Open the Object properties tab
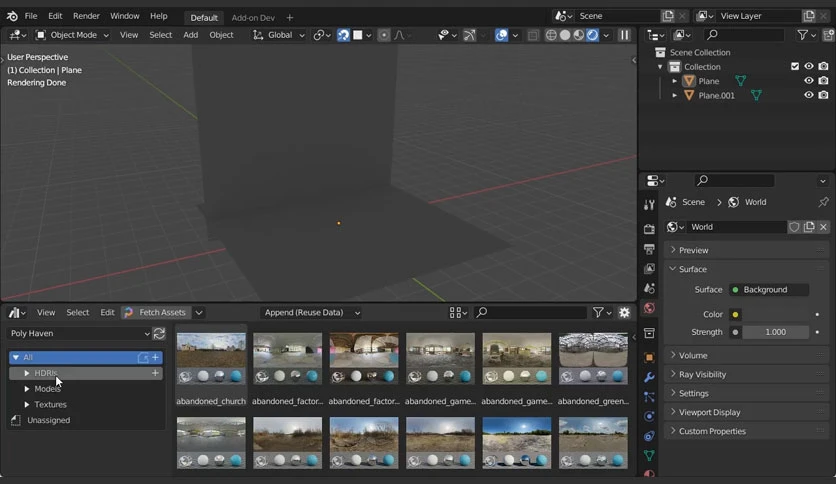The width and height of the screenshot is (836, 484). [x=649, y=357]
